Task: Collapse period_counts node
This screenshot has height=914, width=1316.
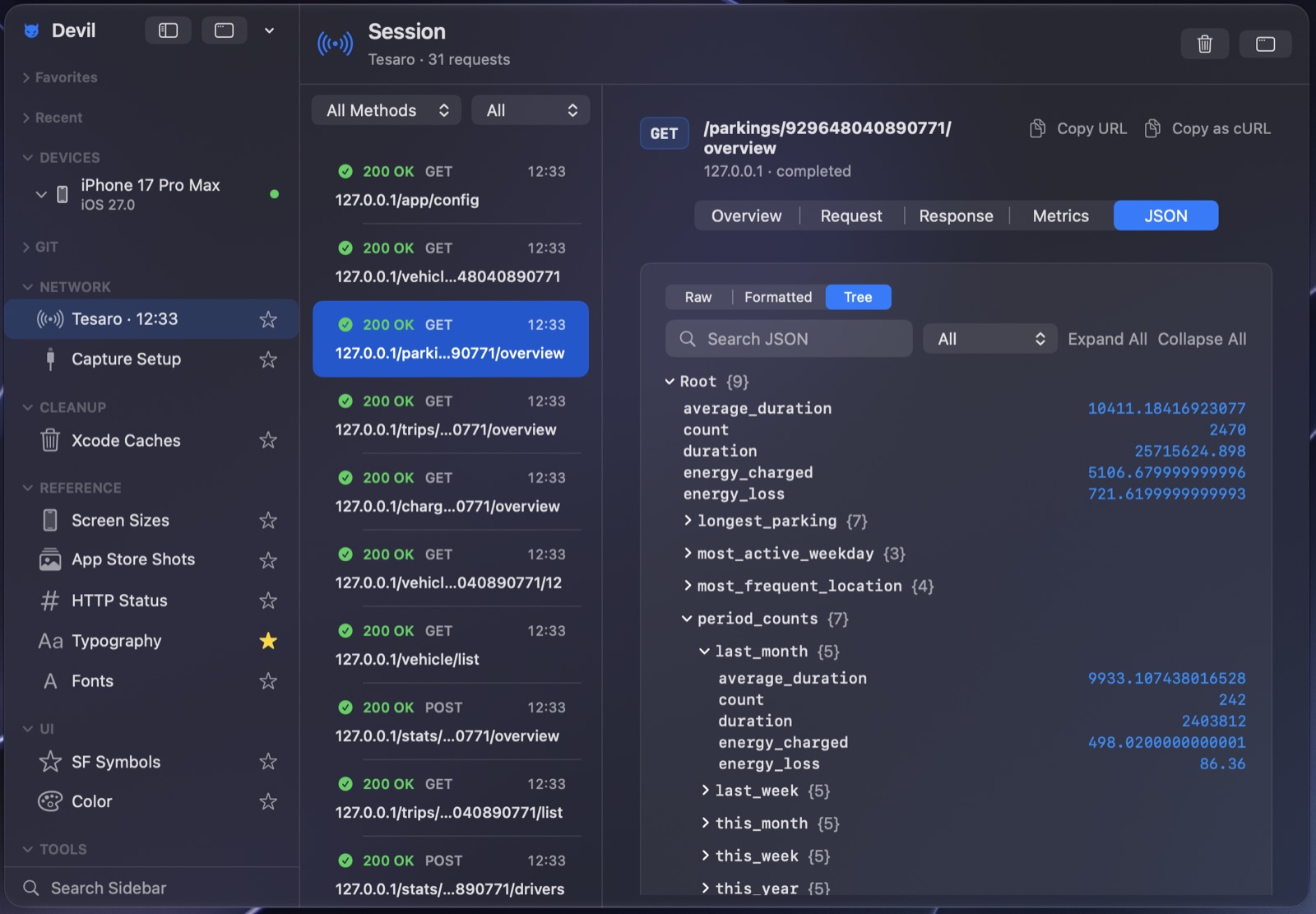Action: coord(687,619)
